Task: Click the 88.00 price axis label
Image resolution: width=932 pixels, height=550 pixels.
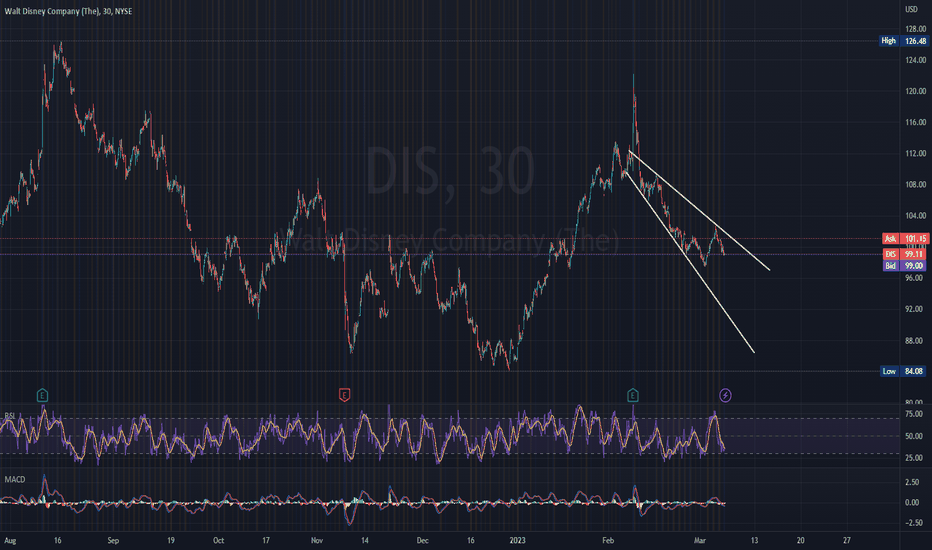Action: (x=914, y=341)
